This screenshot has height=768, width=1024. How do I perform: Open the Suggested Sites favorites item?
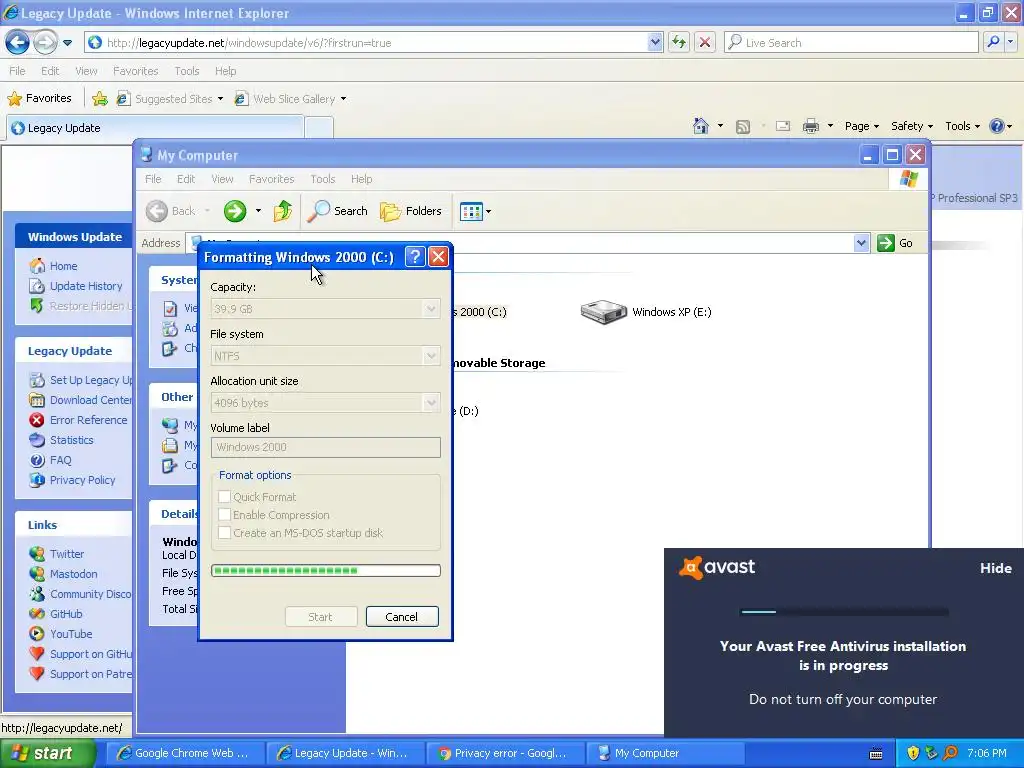tap(170, 99)
